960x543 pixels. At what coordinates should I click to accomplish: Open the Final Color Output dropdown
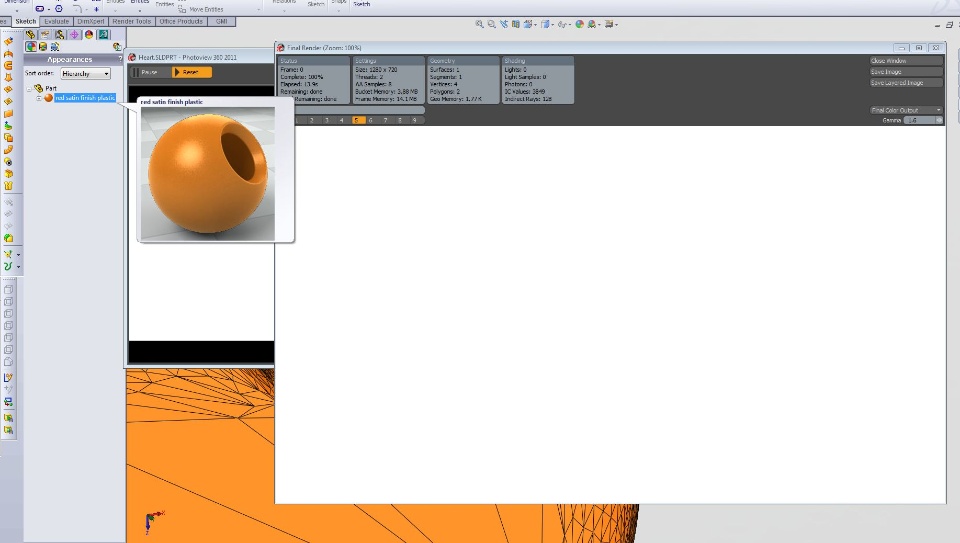pyautogui.click(x=906, y=110)
